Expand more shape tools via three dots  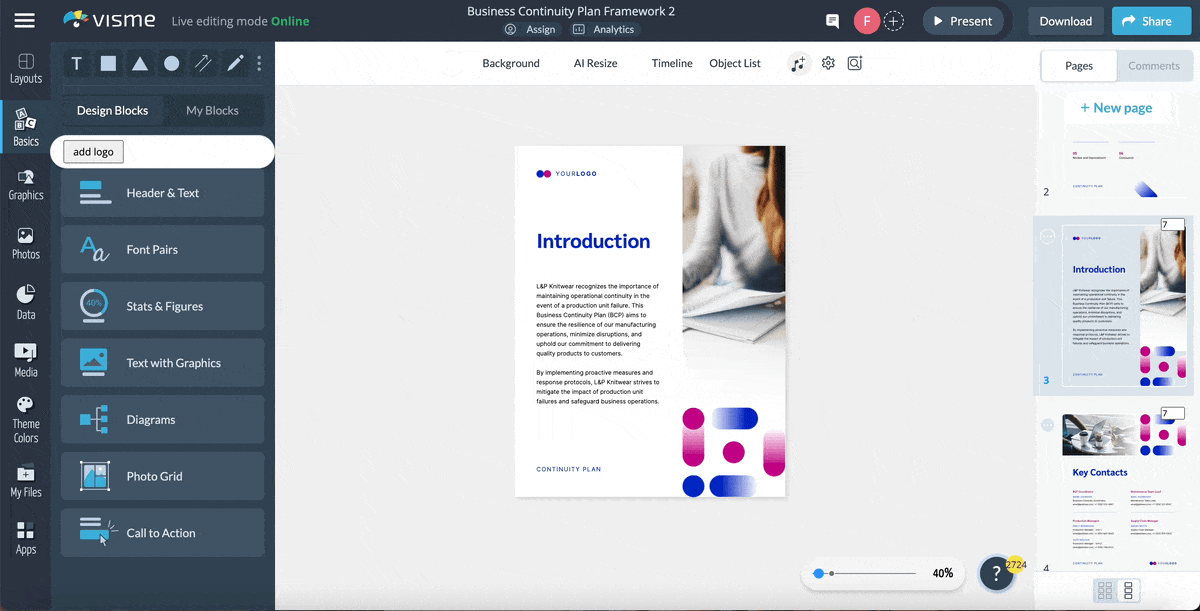click(x=259, y=63)
